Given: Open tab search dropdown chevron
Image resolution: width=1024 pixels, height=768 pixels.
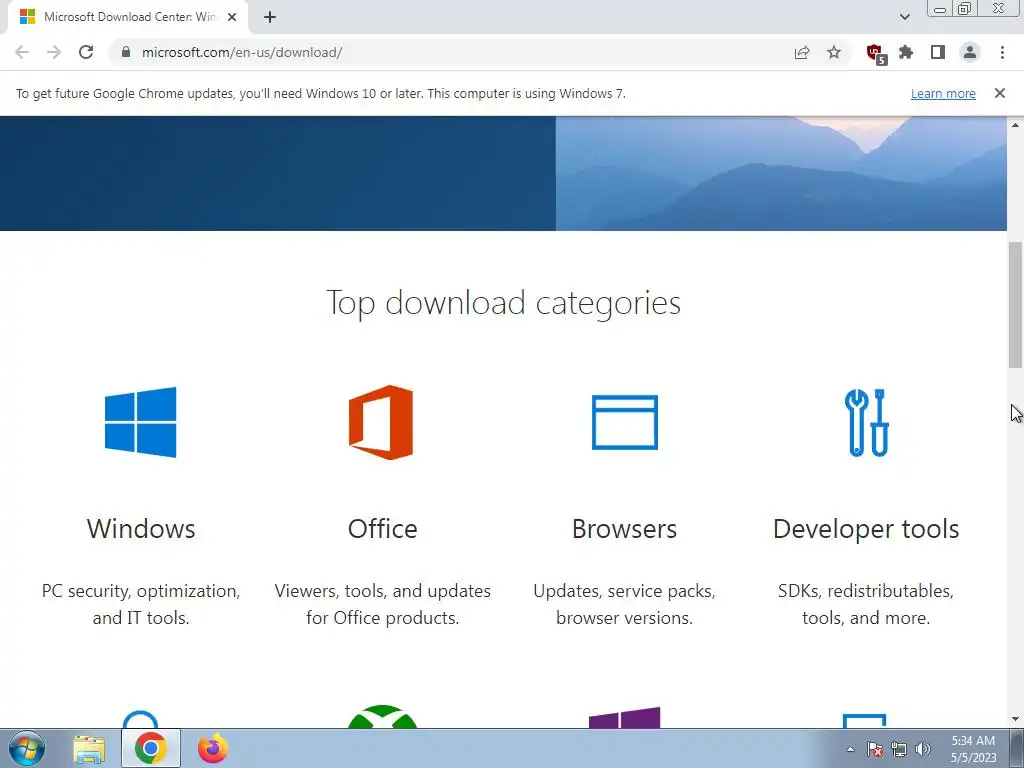Looking at the screenshot, I should tap(904, 17).
